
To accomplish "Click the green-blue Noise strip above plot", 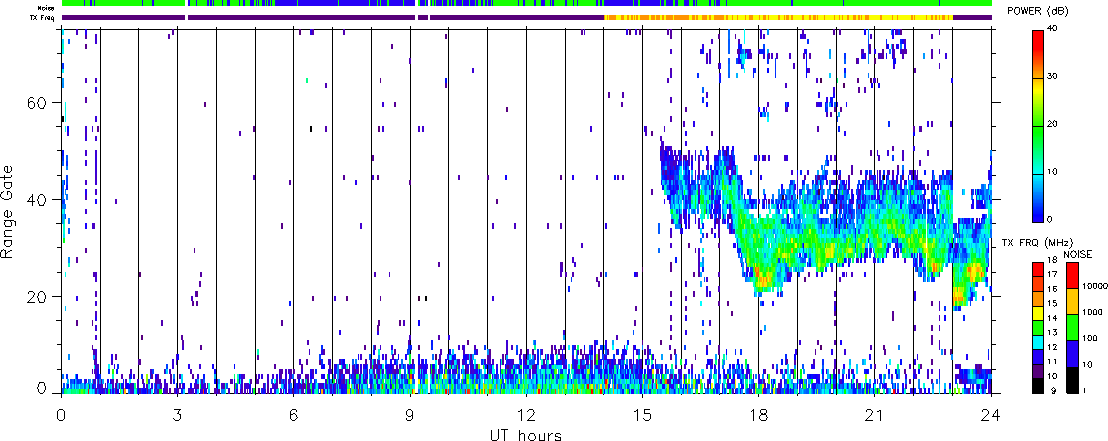I will pos(527,4).
